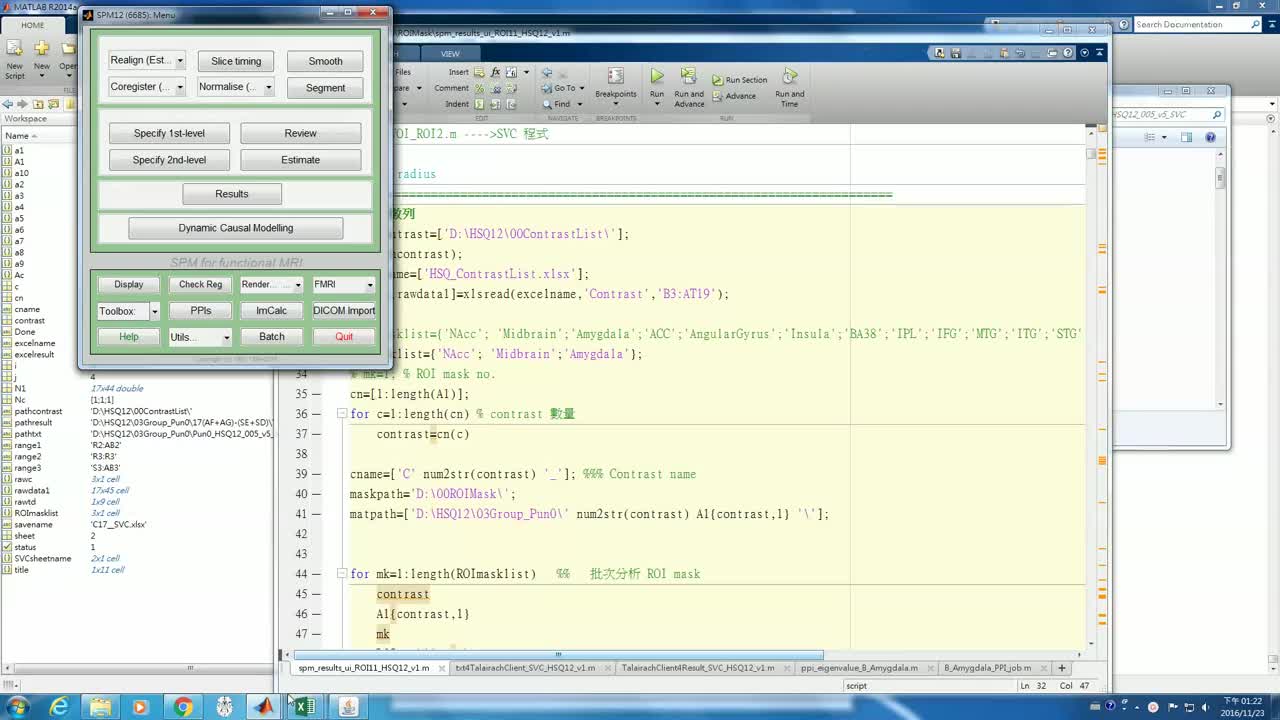Click the Segment button in SPM menu
Screen dimensions: 1280x720
[x=325, y=88]
